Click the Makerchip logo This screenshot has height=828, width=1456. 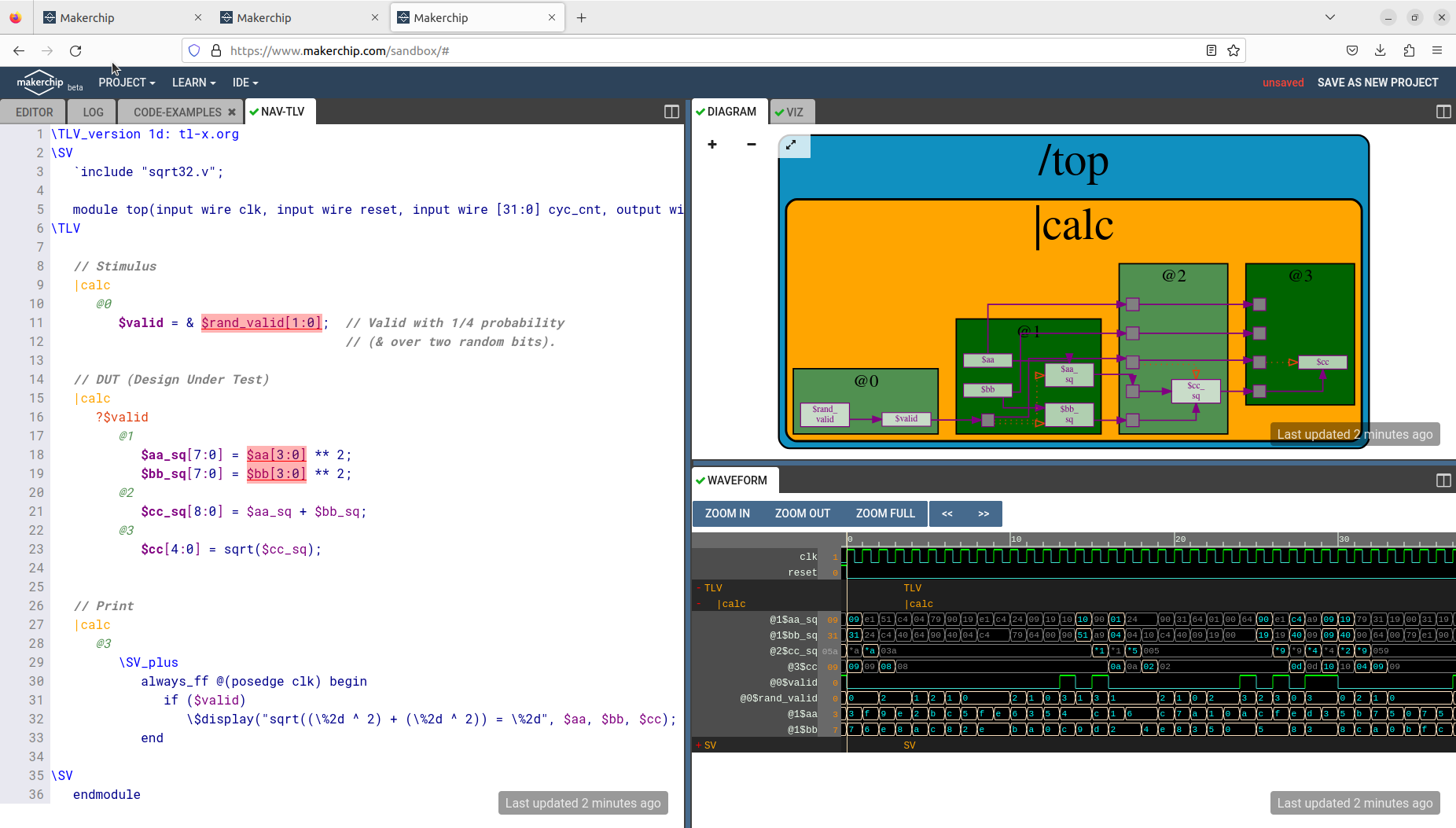pyautogui.click(x=39, y=82)
